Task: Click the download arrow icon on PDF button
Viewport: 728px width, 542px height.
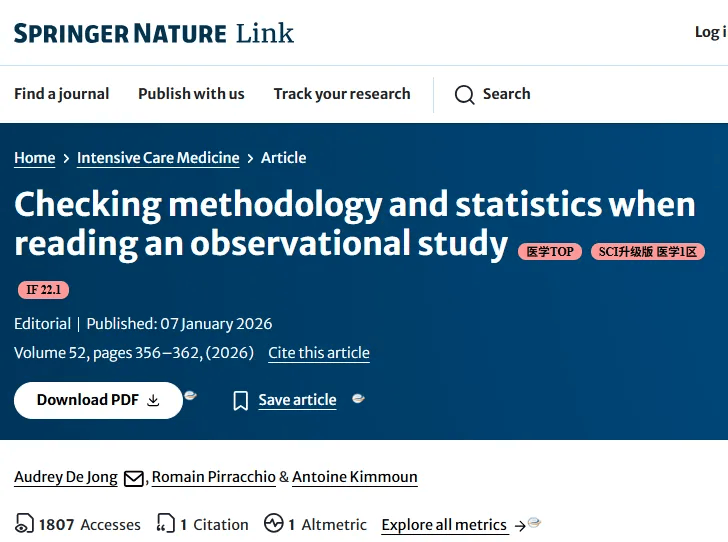Action: click(x=153, y=400)
